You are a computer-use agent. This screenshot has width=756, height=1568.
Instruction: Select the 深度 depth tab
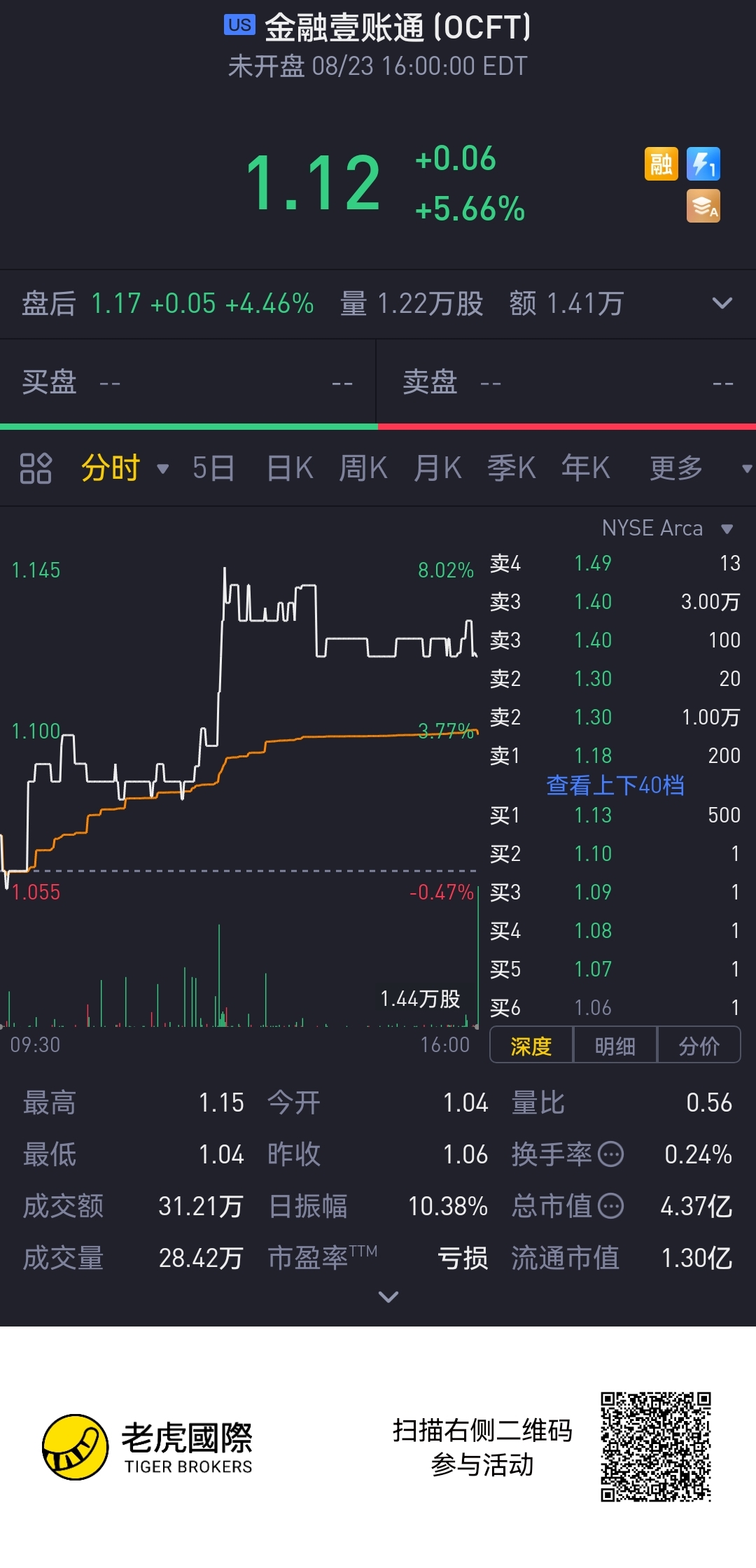point(531,1045)
